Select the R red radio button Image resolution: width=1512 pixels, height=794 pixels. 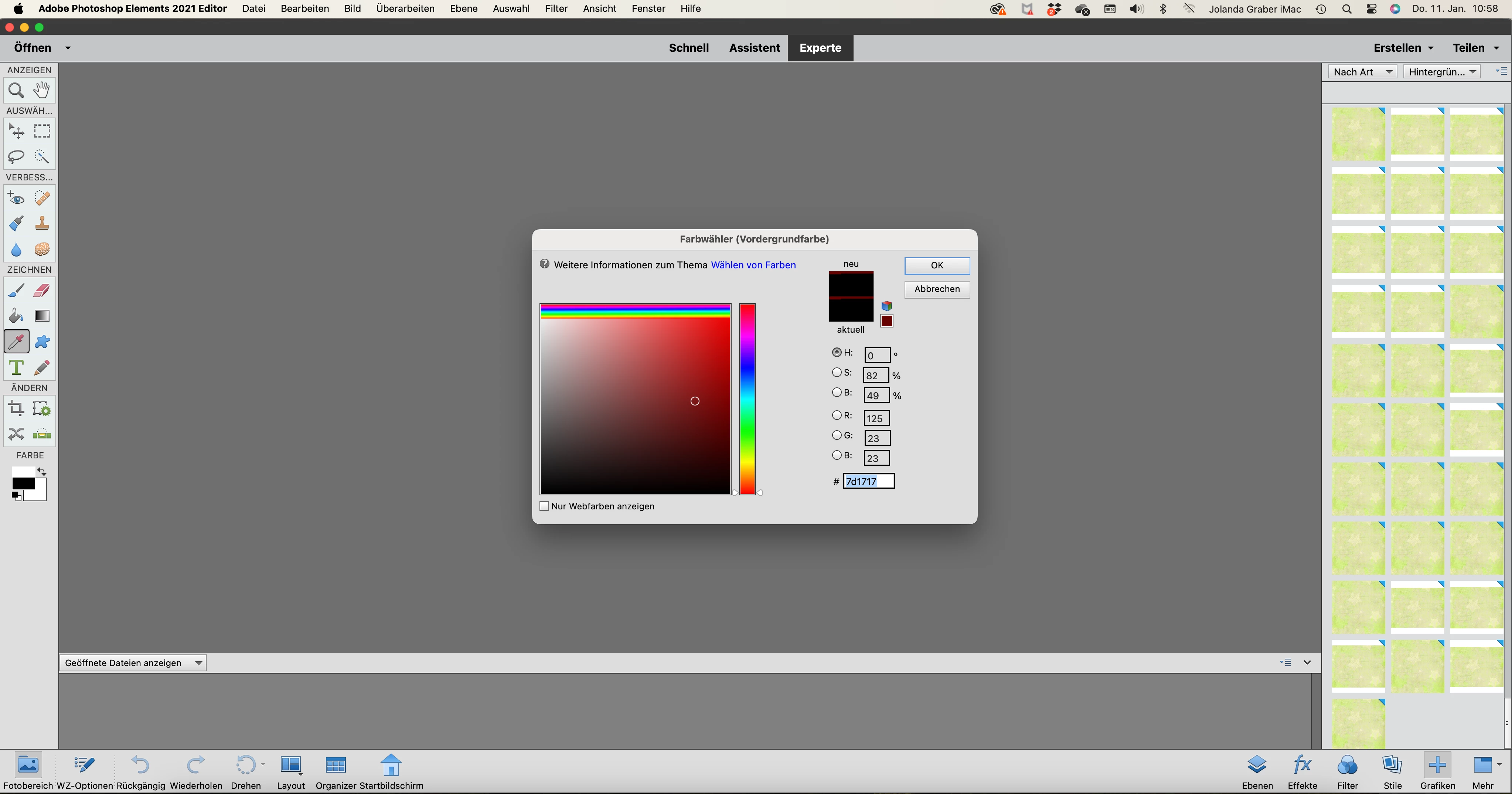tap(837, 415)
